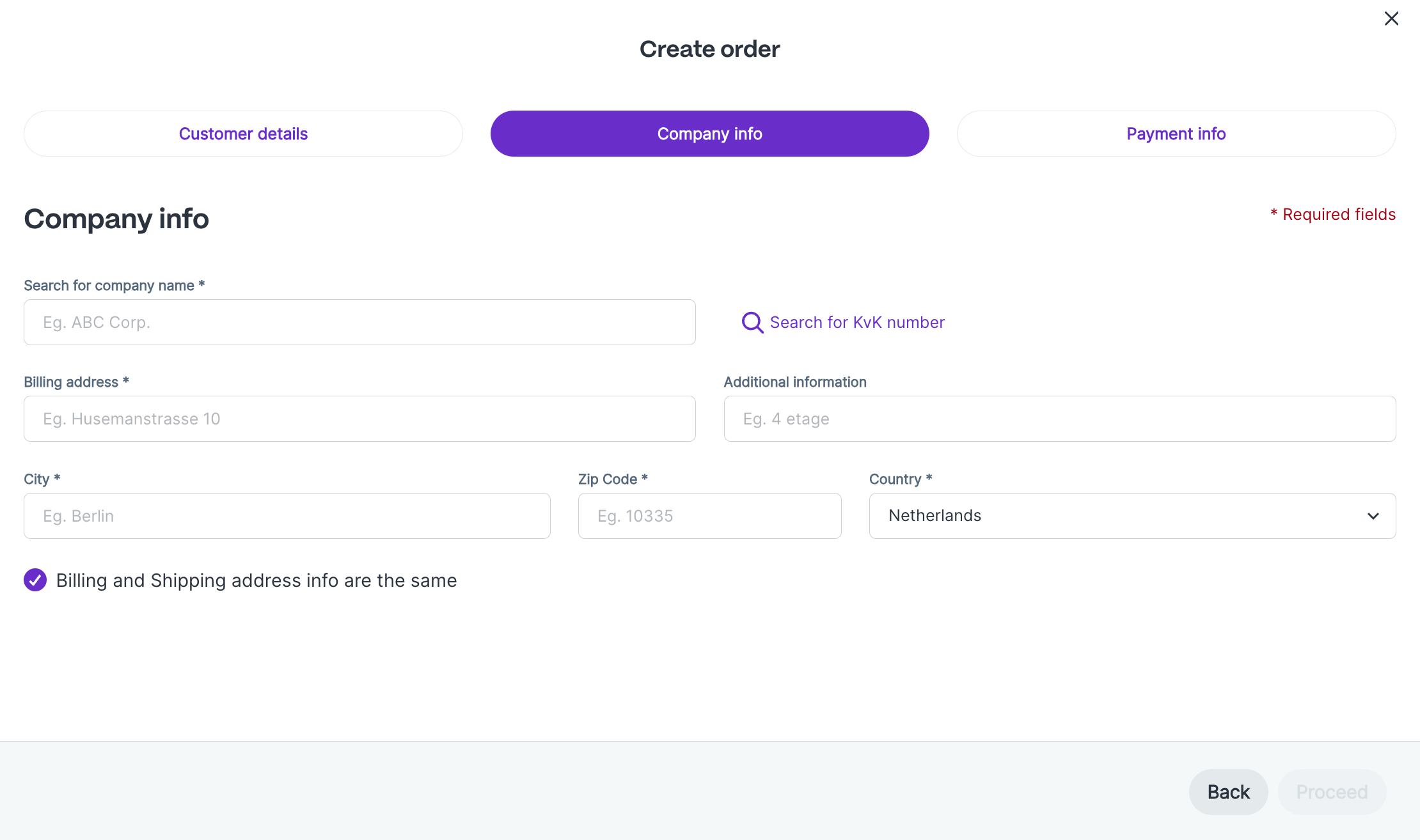The height and width of the screenshot is (840, 1420).
Task: Uncheck Billing and Shipping same address checkbox
Action: click(x=35, y=580)
